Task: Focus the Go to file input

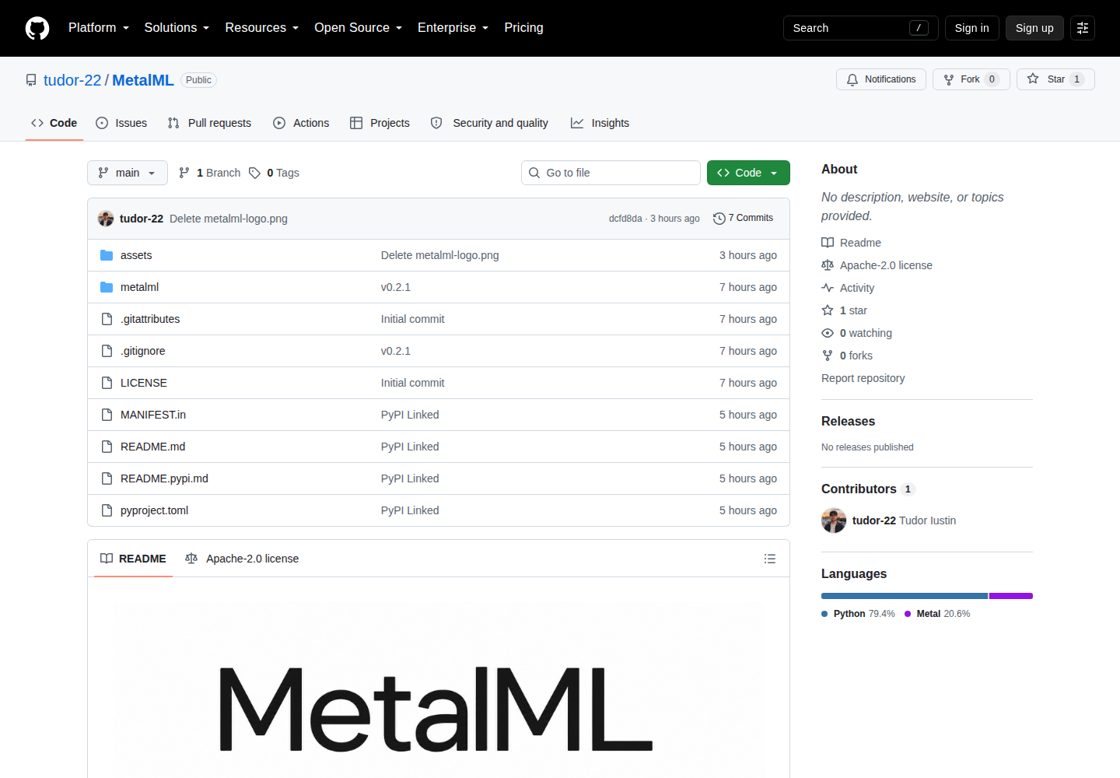Action: (x=611, y=173)
